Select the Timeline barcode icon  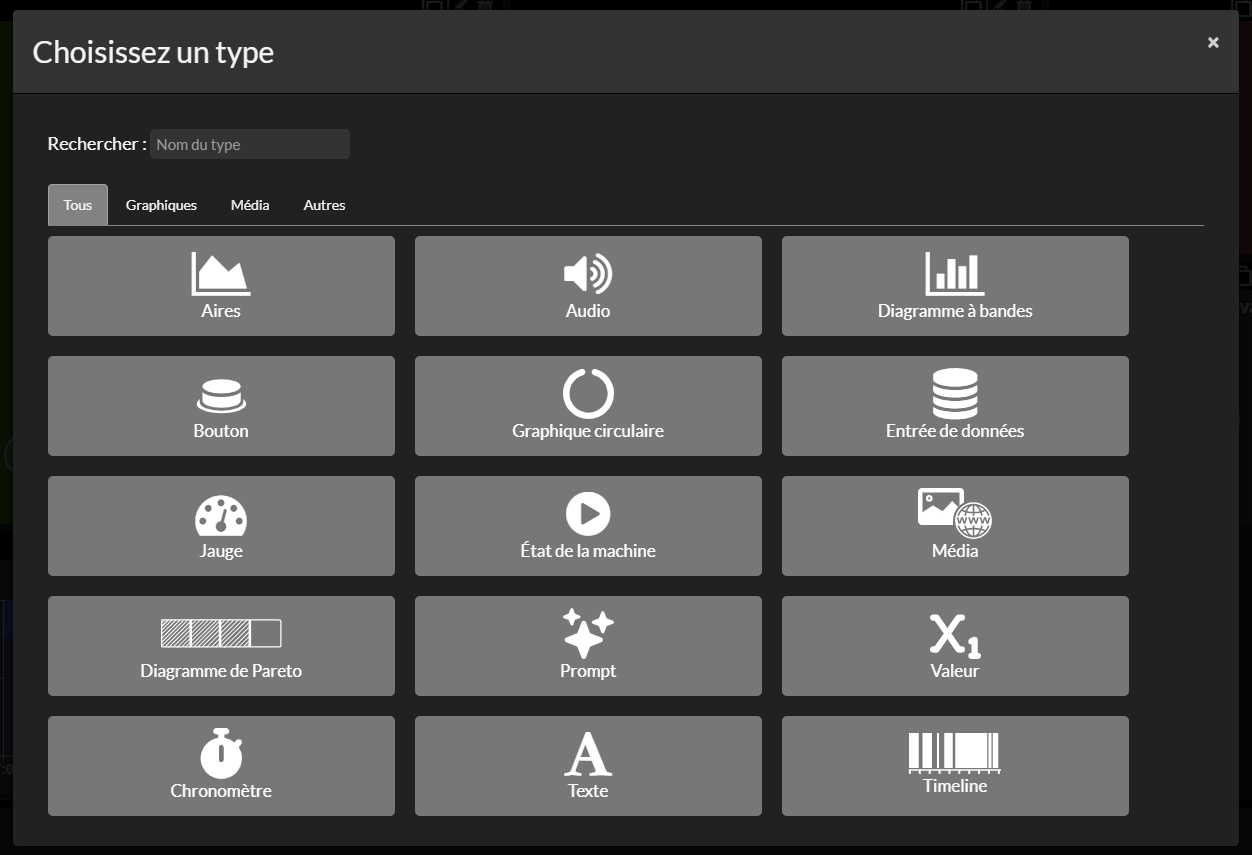click(955, 752)
